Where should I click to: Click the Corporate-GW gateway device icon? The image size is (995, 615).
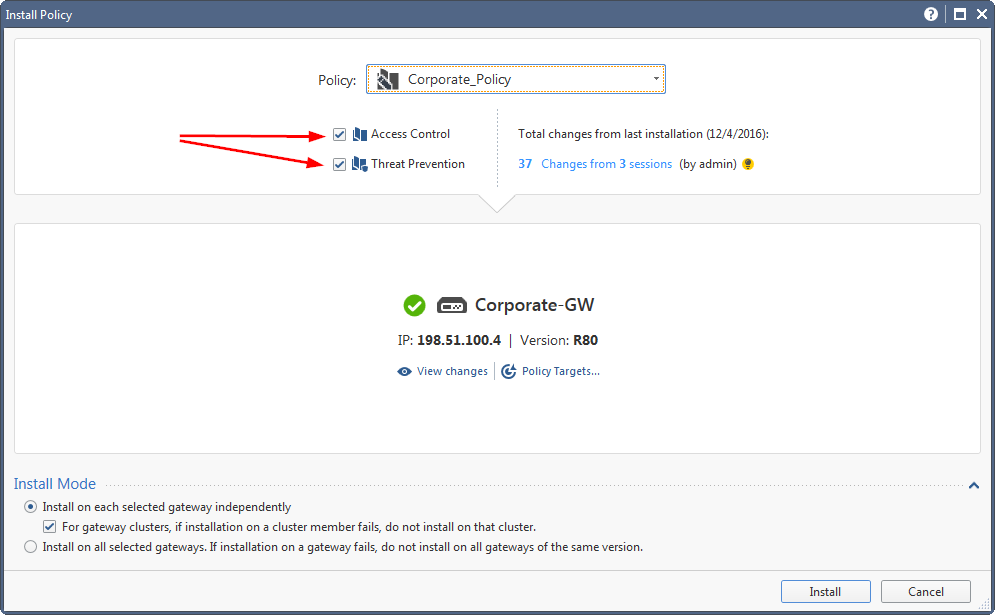[452, 305]
